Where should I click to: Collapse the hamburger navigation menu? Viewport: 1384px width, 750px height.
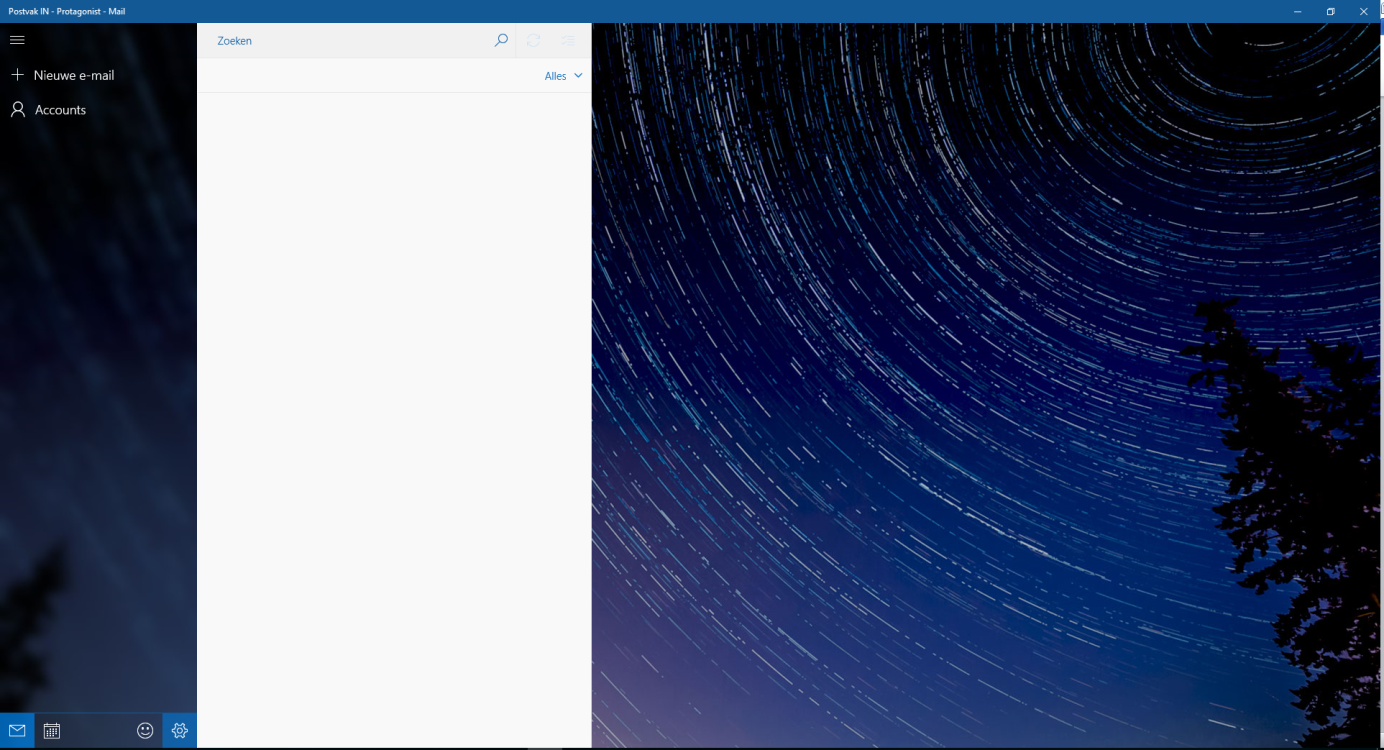point(17,40)
